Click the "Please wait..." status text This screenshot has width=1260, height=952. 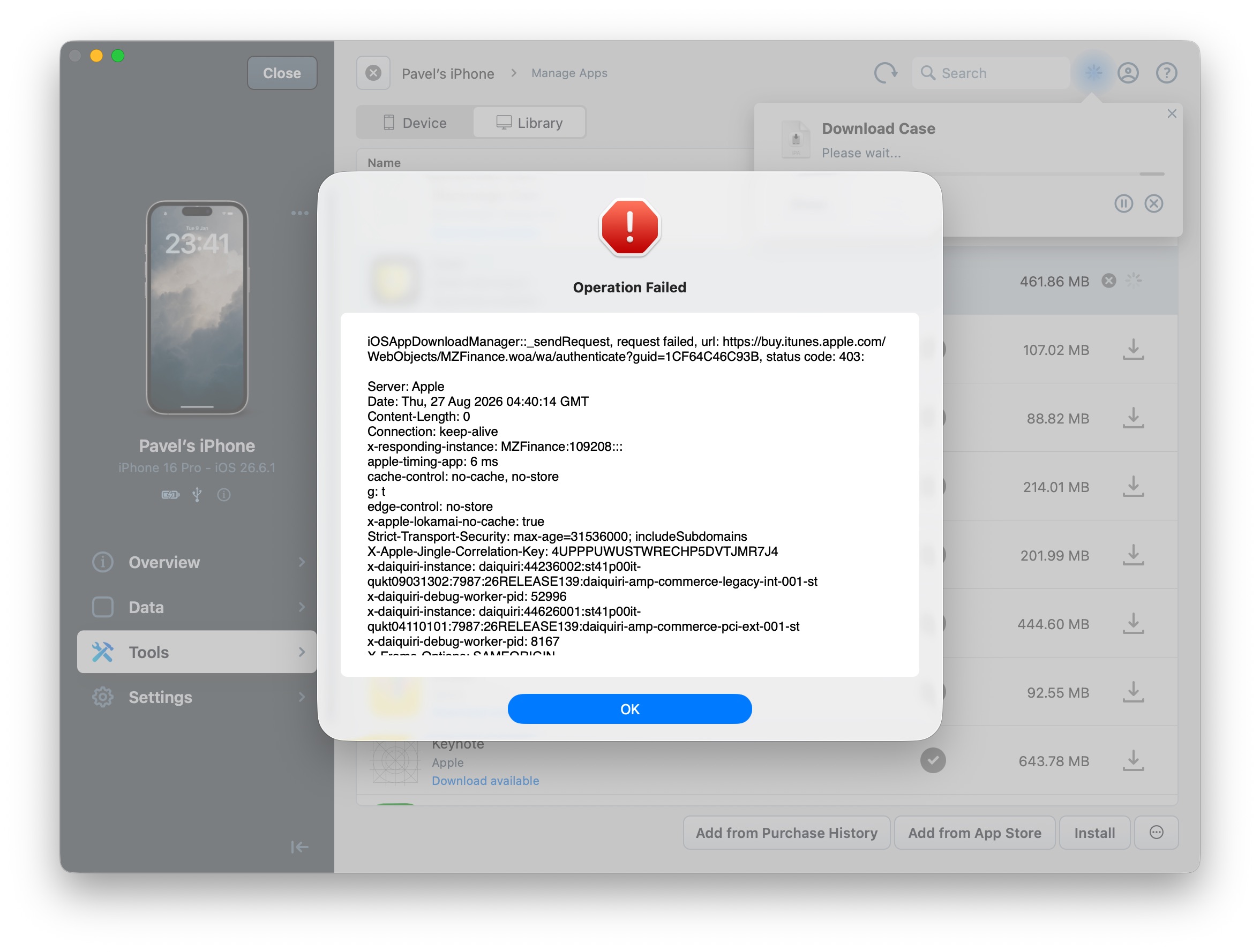point(861,153)
